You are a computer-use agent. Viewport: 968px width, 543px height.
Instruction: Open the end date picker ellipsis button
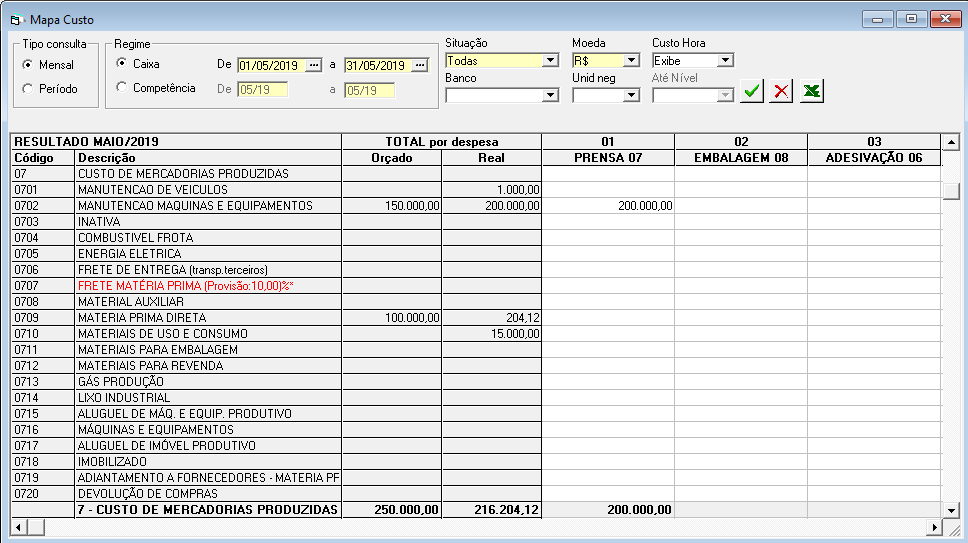[x=420, y=66]
